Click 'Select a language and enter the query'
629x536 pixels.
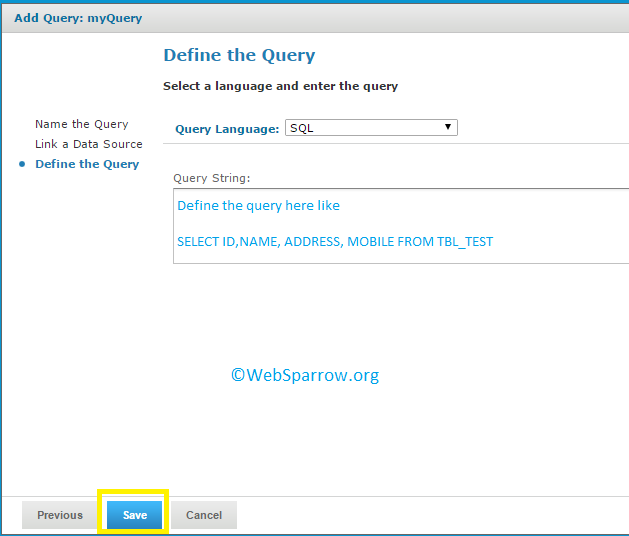[x=280, y=86]
